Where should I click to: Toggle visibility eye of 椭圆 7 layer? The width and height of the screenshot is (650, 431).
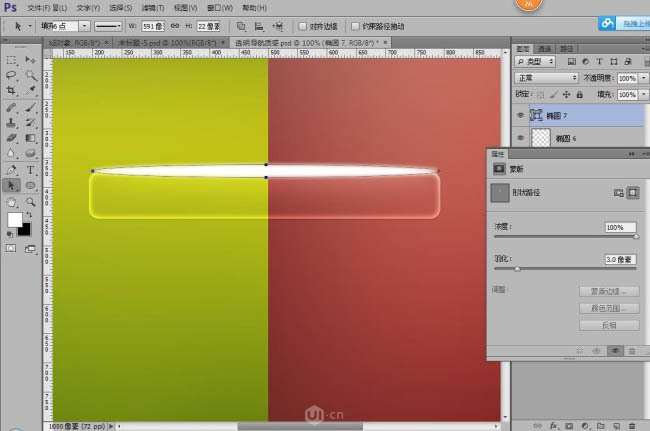point(521,116)
